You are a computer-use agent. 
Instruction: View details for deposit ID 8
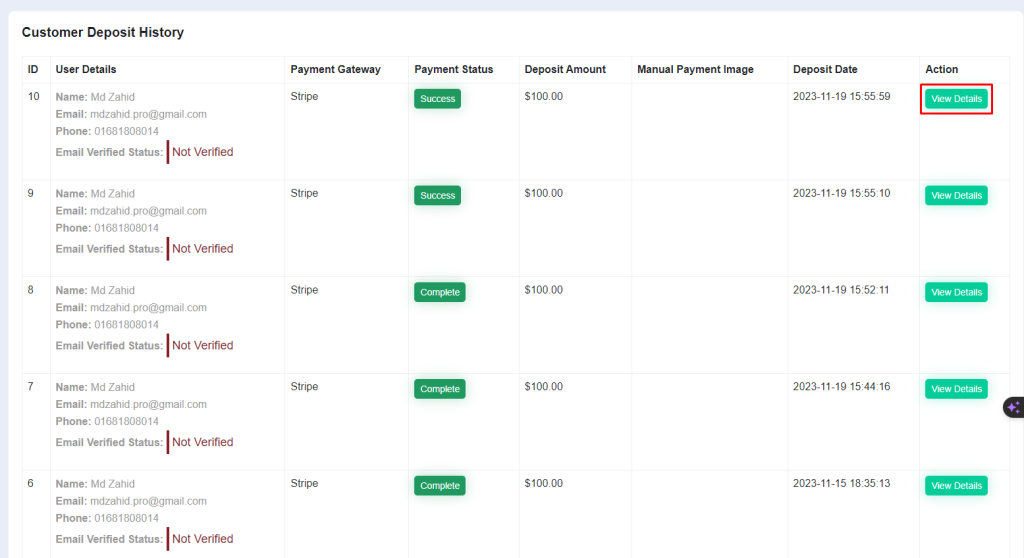pyautogui.click(x=956, y=292)
